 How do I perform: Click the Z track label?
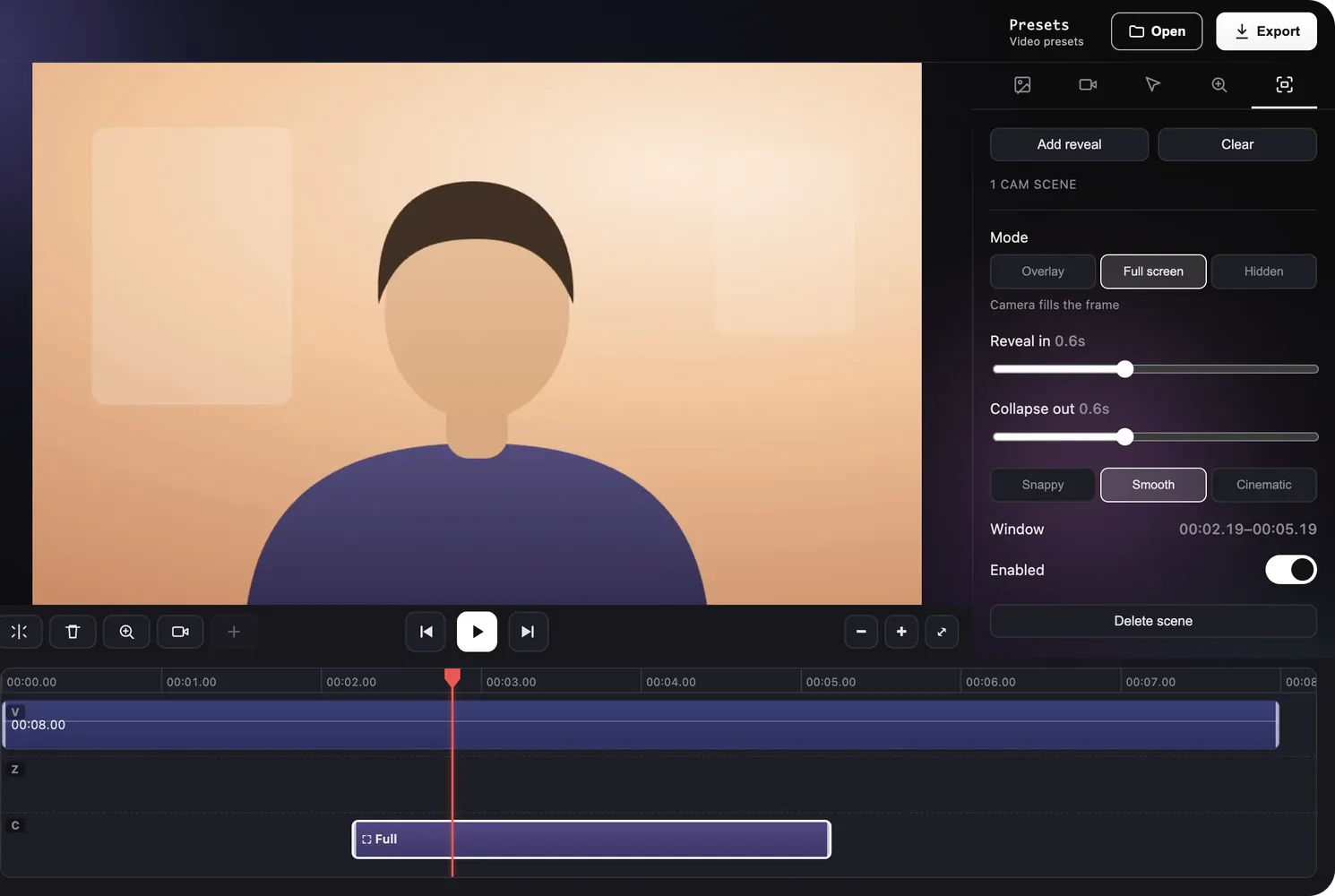tap(14, 770)
